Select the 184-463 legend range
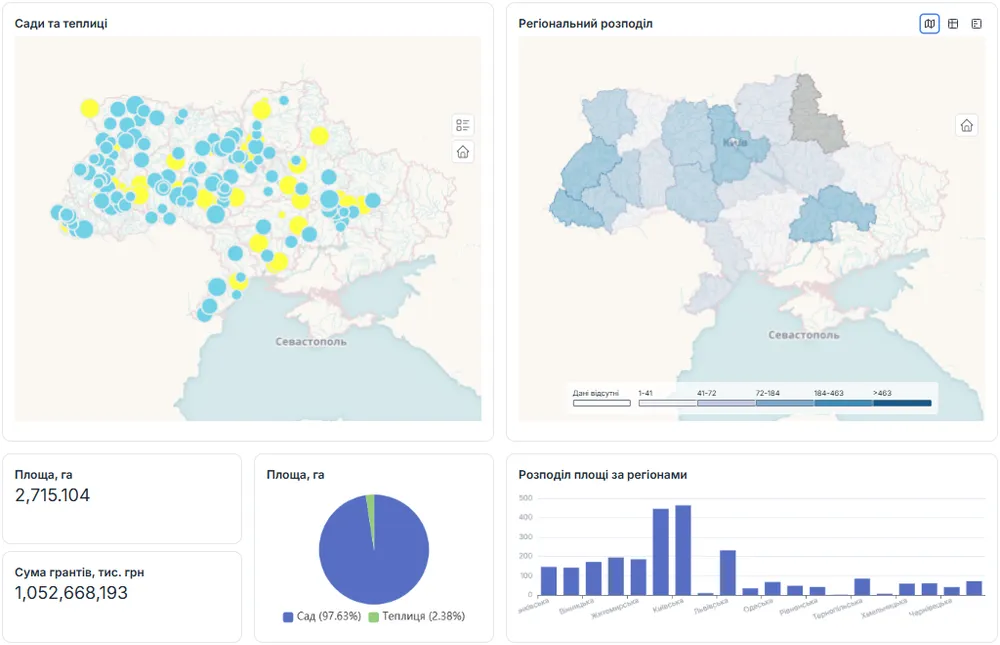 pos(843,403)
